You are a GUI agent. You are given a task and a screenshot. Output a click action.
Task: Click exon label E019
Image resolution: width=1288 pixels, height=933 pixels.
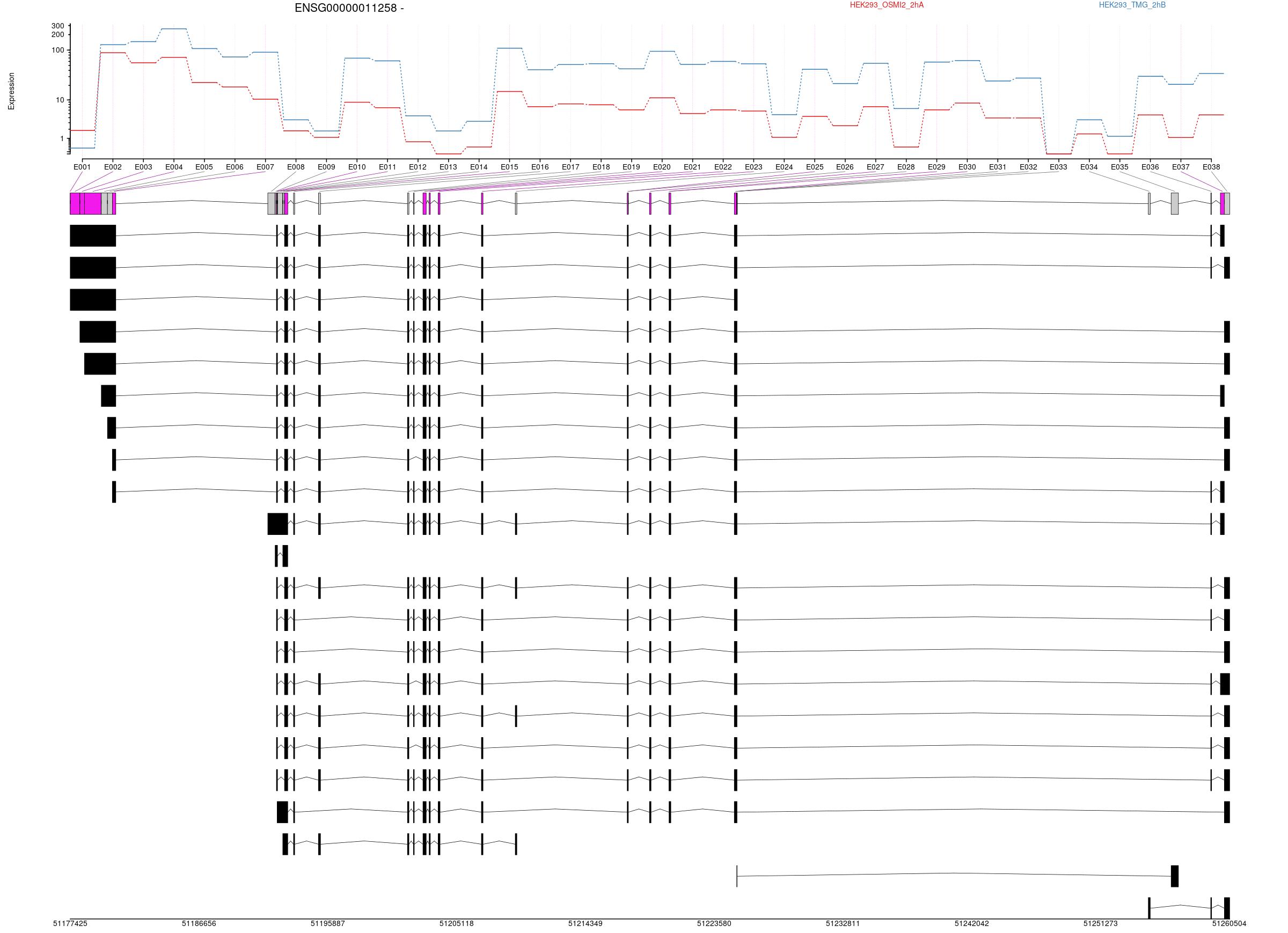[631, 167]
